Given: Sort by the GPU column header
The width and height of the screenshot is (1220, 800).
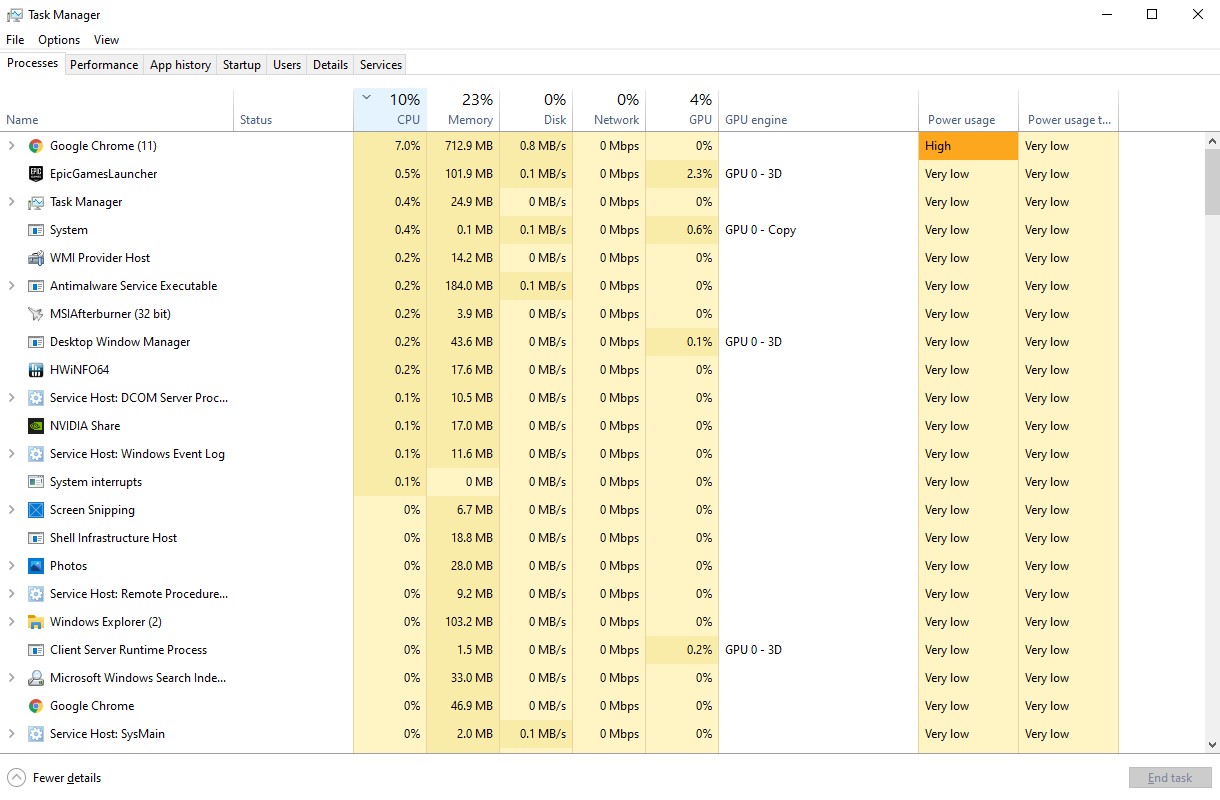Looking at the screenshot, I should [682, 110].
